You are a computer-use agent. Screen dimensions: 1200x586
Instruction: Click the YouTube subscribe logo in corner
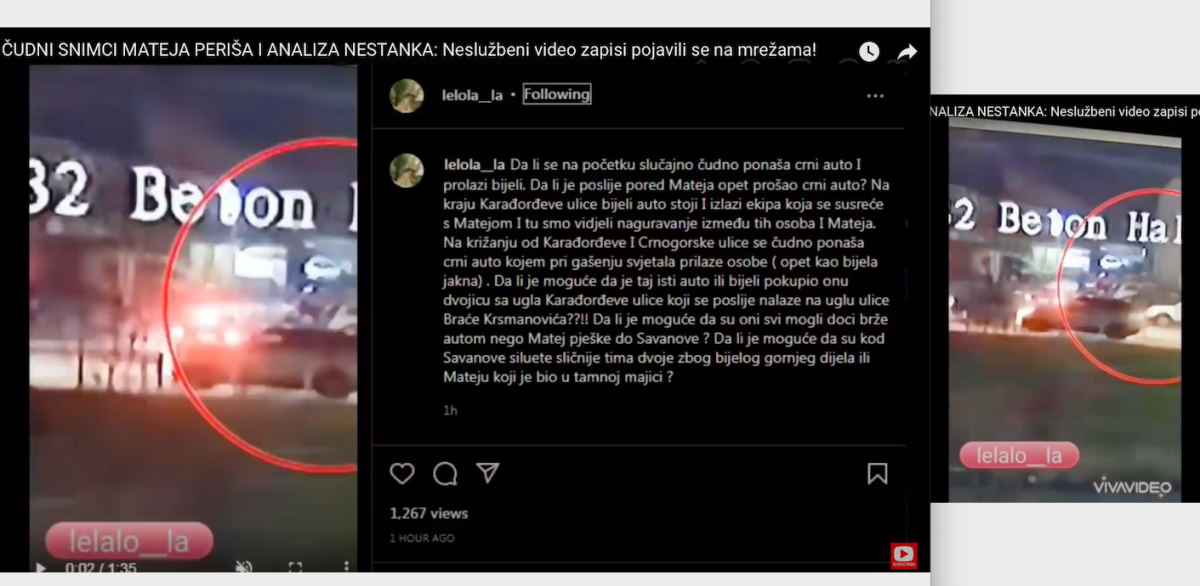904,556
